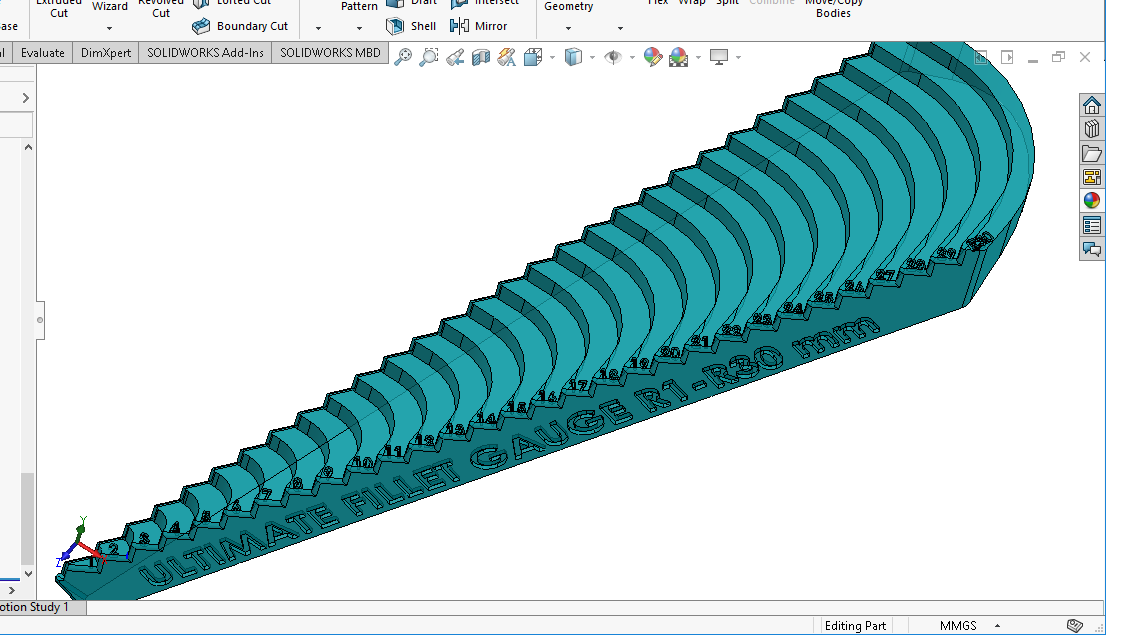Expand View Orientation dropdown arrow
This screenshot has width=1126, height=640.
coord(552,57)
